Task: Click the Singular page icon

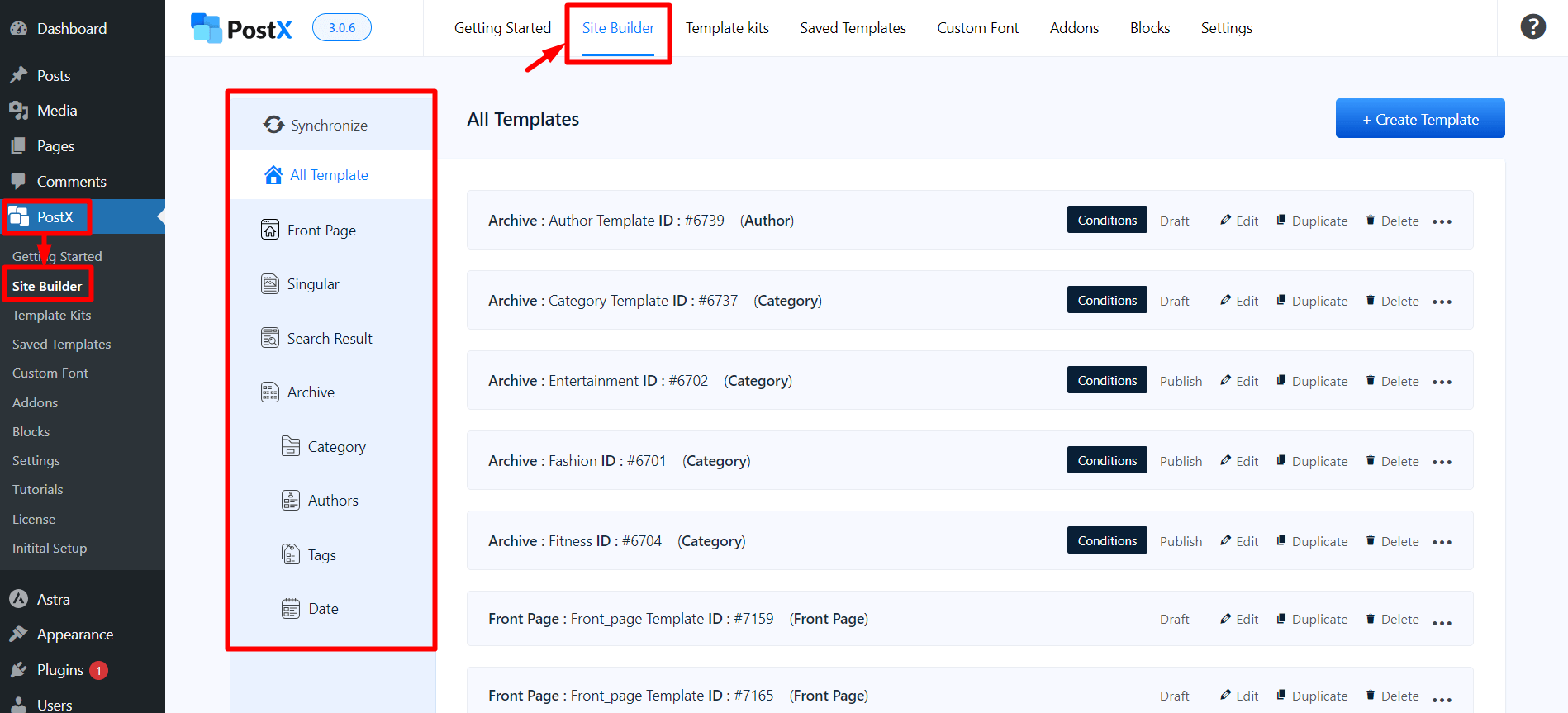Action: pyautogui.click(x=270, y=284)
